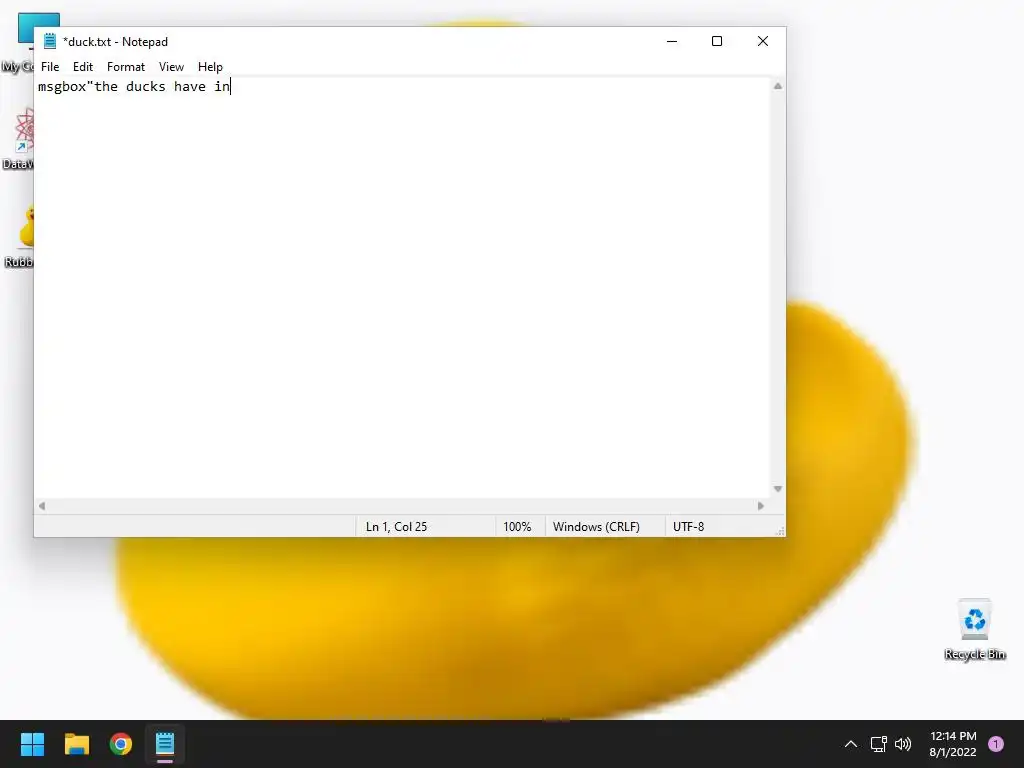
Task: Open the notification badge in taskbar
Action: coord(996,744)
